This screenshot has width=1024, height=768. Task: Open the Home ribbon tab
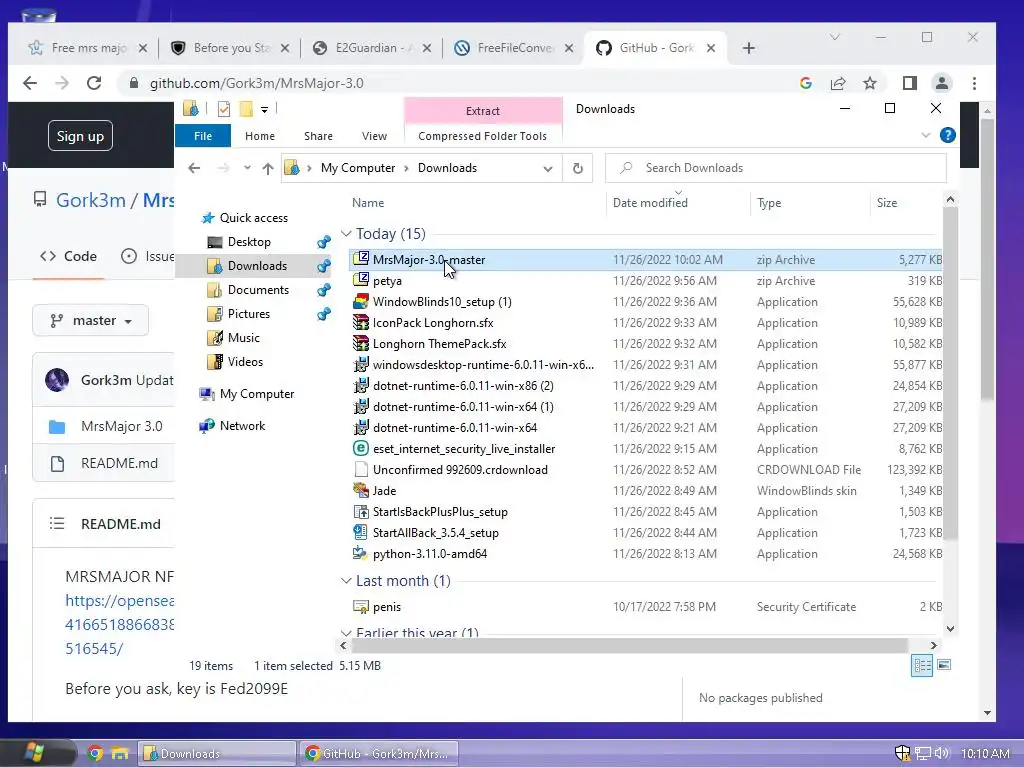tap(260, 136)
